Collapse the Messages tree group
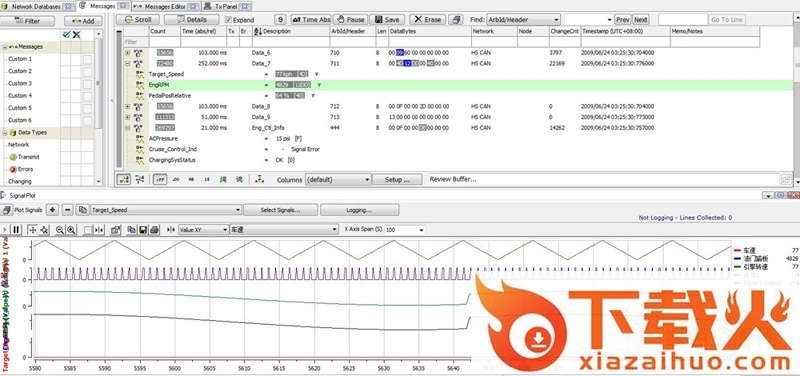800x376 pixels. pos(5,46)
